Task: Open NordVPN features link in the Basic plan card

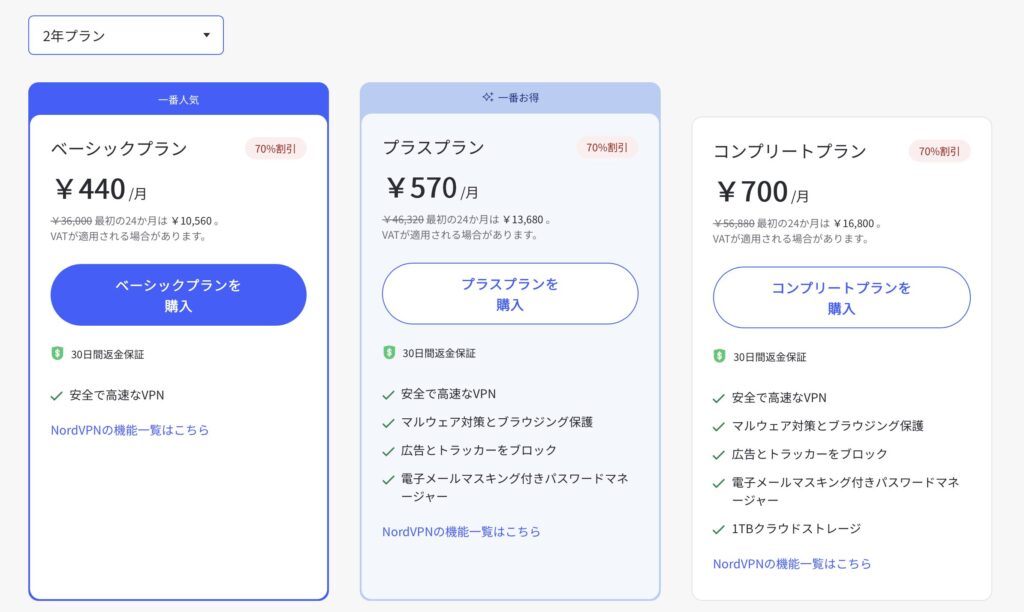Action: (130, 430)
